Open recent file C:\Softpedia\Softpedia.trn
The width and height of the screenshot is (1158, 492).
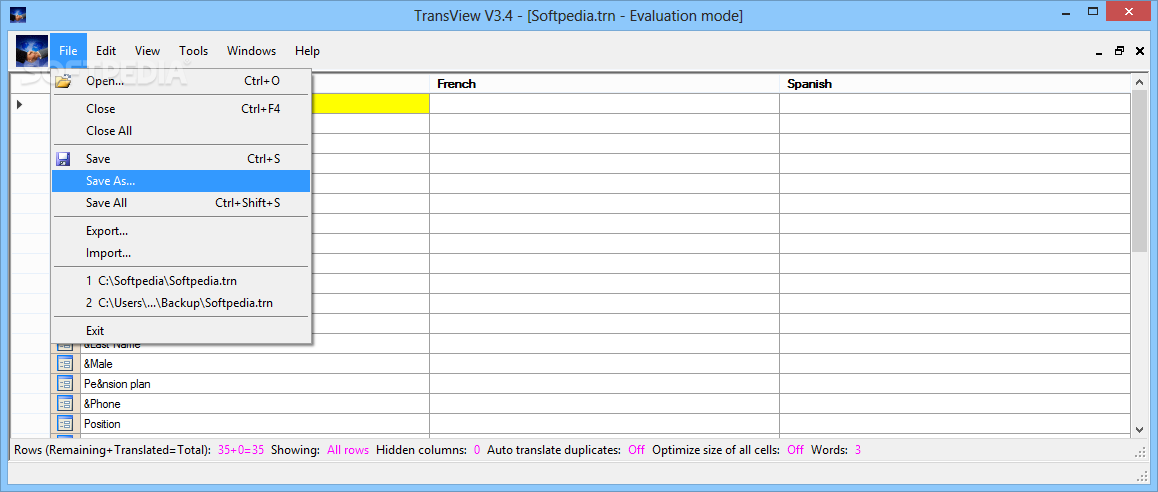[181, 281]
